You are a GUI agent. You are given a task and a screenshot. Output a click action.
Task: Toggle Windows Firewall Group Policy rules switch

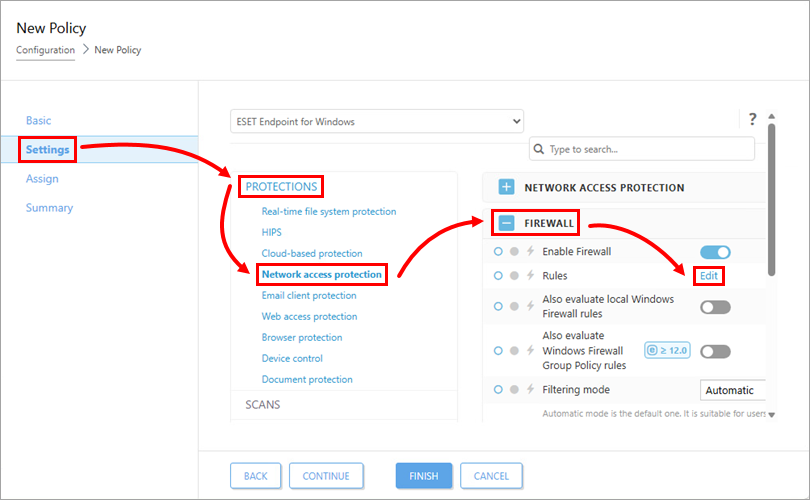(715, 352)
